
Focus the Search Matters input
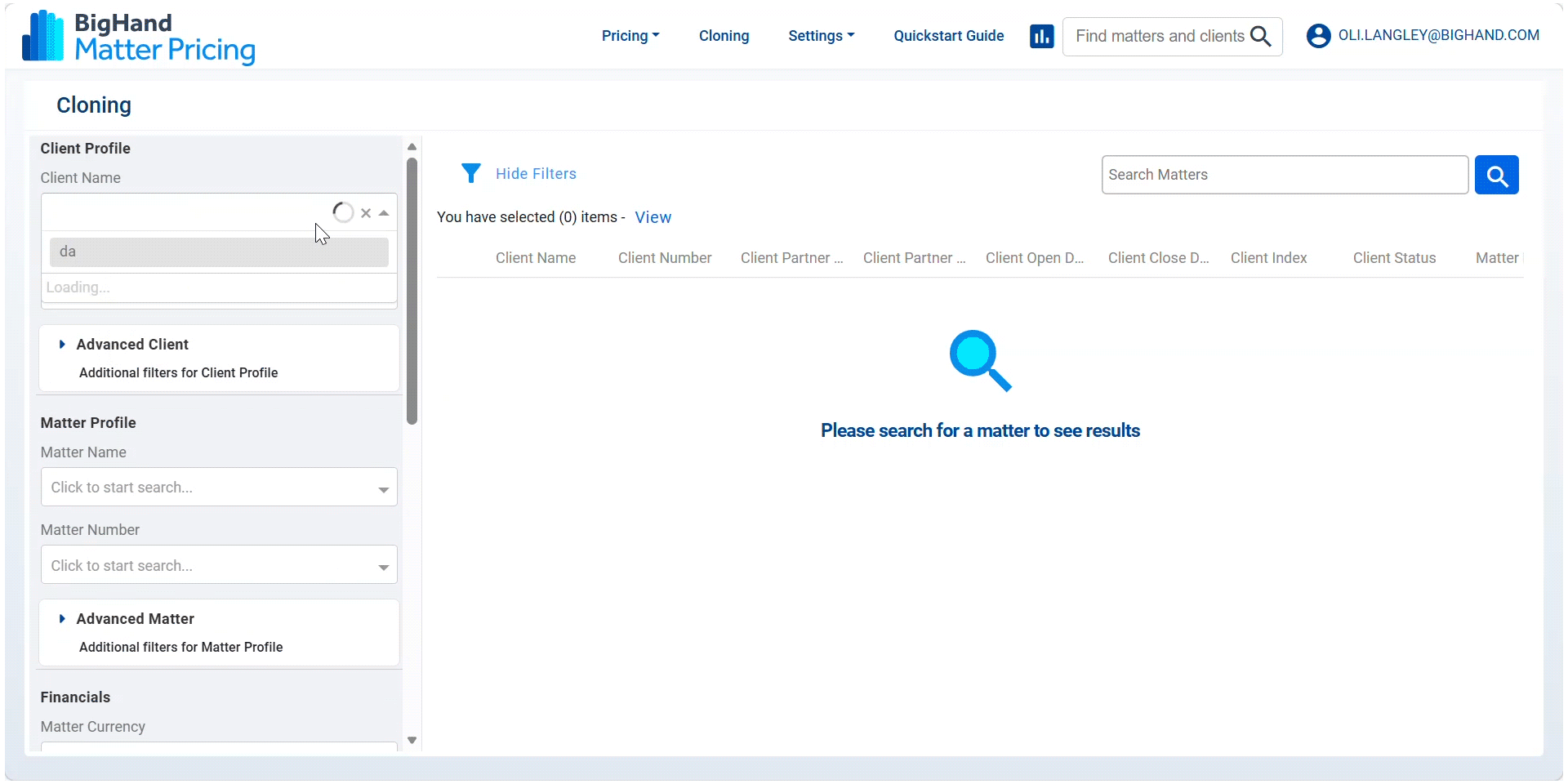pos(1285,175)
